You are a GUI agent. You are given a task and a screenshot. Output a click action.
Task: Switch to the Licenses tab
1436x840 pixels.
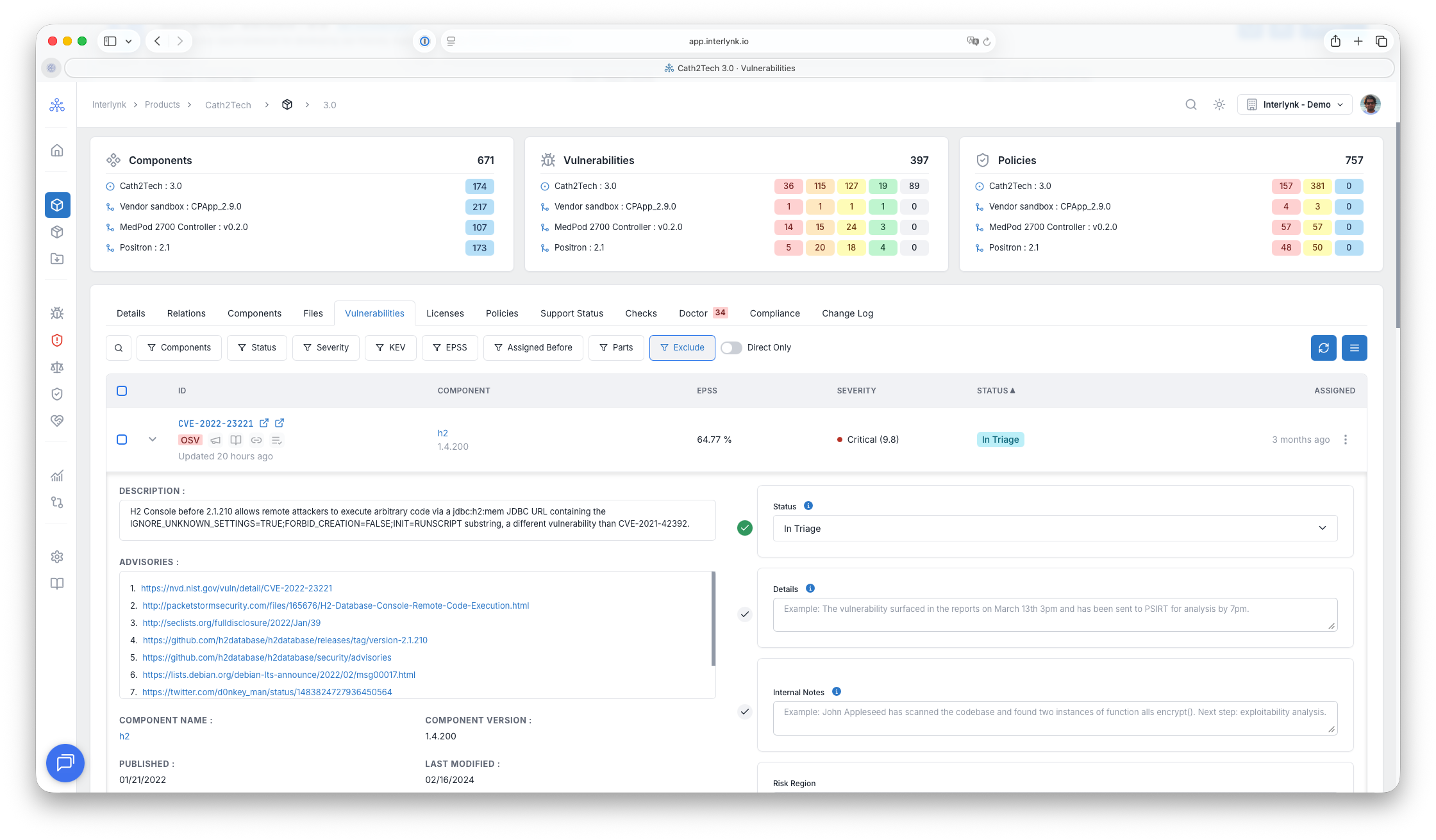tap(445, 313)
